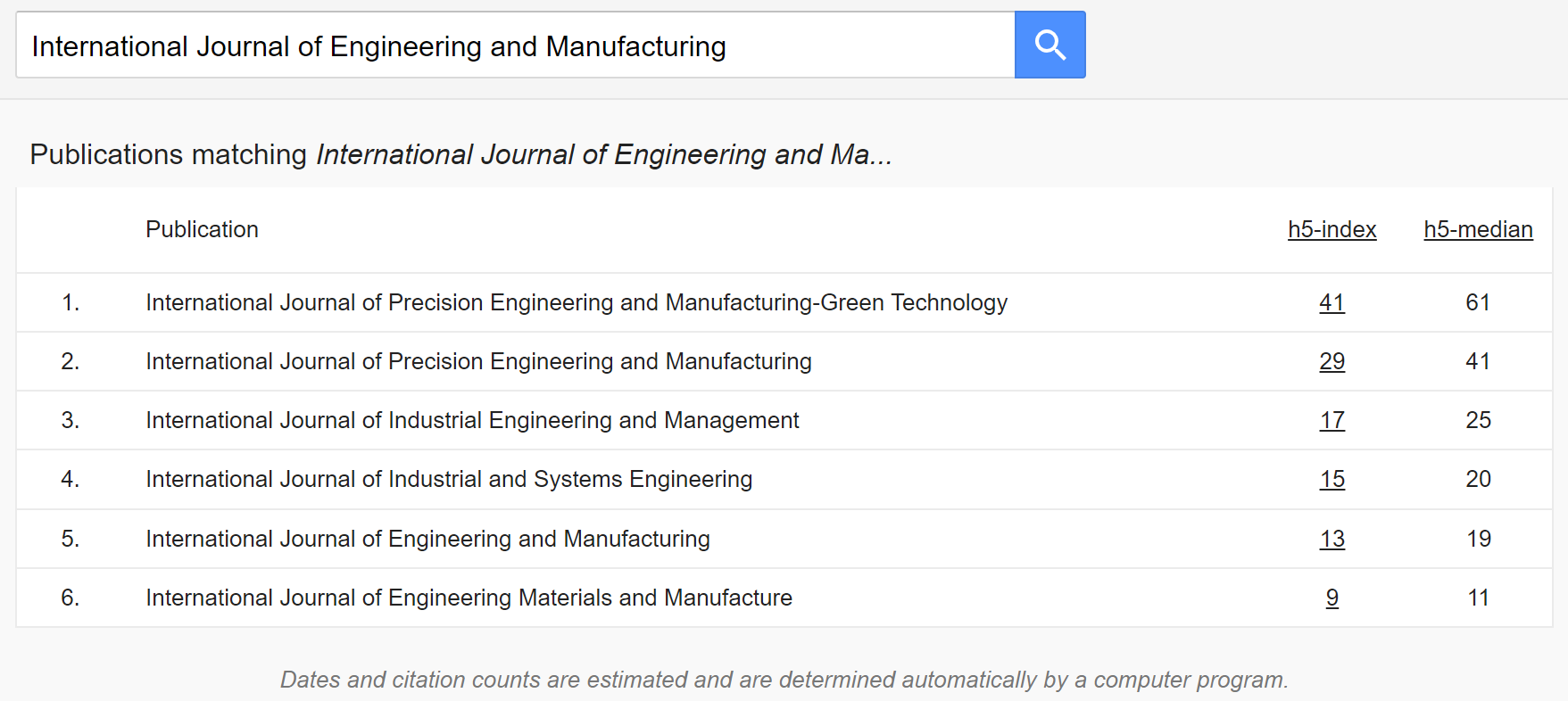Select the Industrial and Systems Engineering title
1568x701 pixels.
449,479
